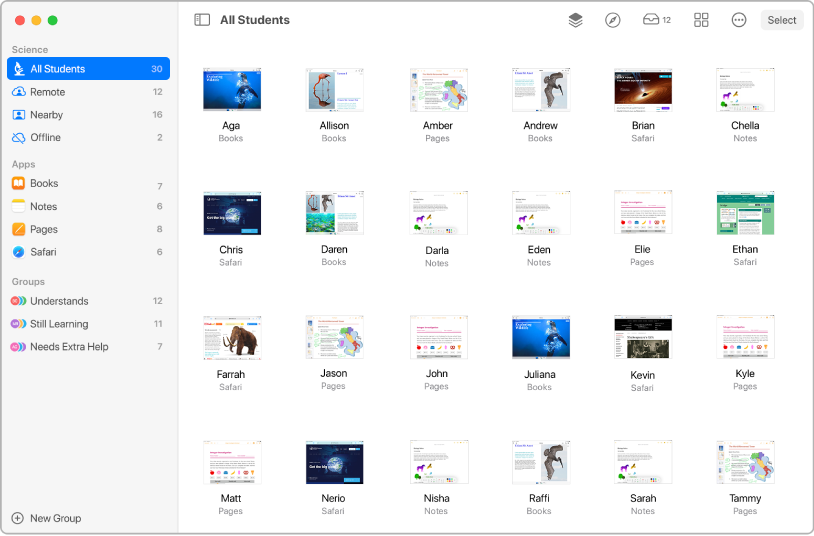
Task: Choose the Pages app icon in sidebar
Action: (19, 230)
